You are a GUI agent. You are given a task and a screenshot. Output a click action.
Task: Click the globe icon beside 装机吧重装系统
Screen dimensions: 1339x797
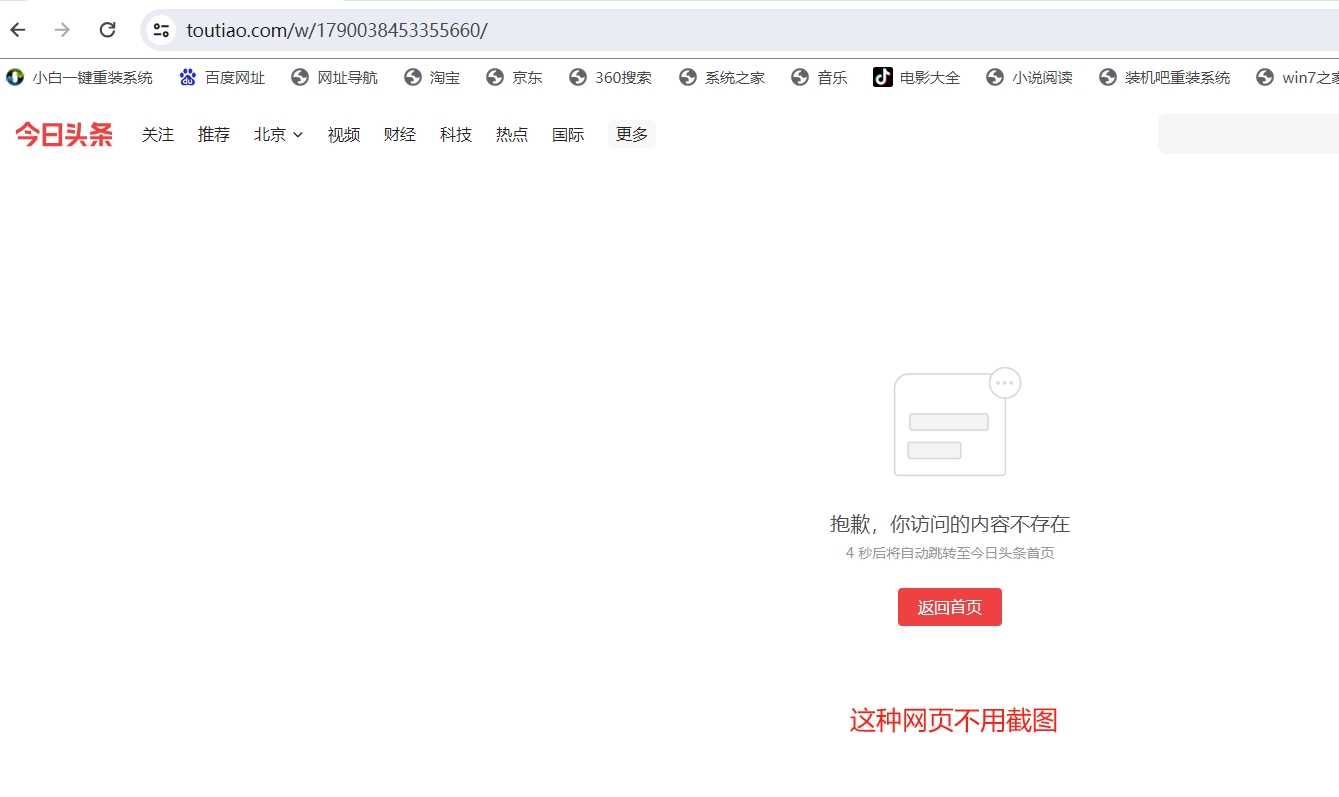point(1108,77)
